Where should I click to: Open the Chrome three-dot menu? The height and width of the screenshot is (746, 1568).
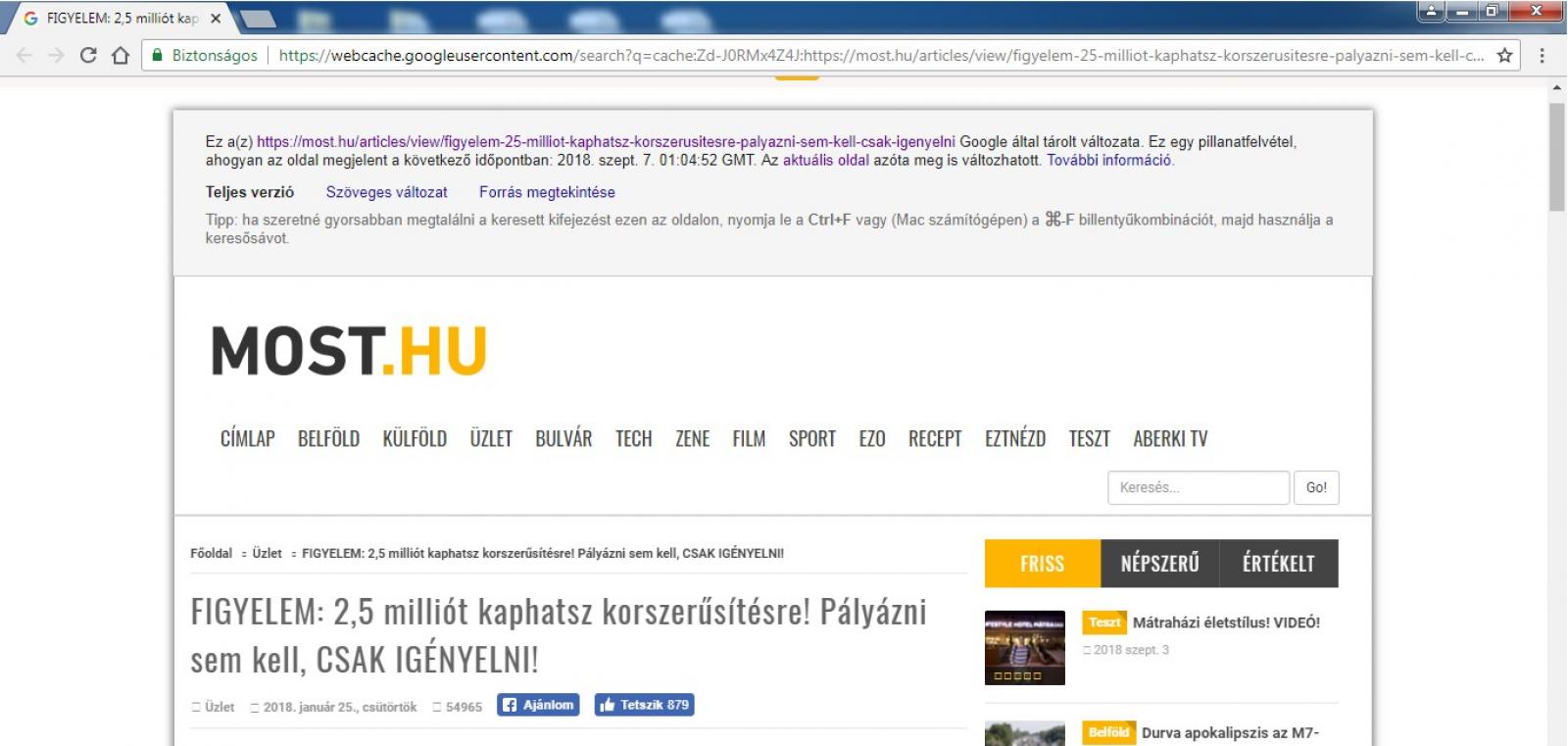pos(1542,56)
